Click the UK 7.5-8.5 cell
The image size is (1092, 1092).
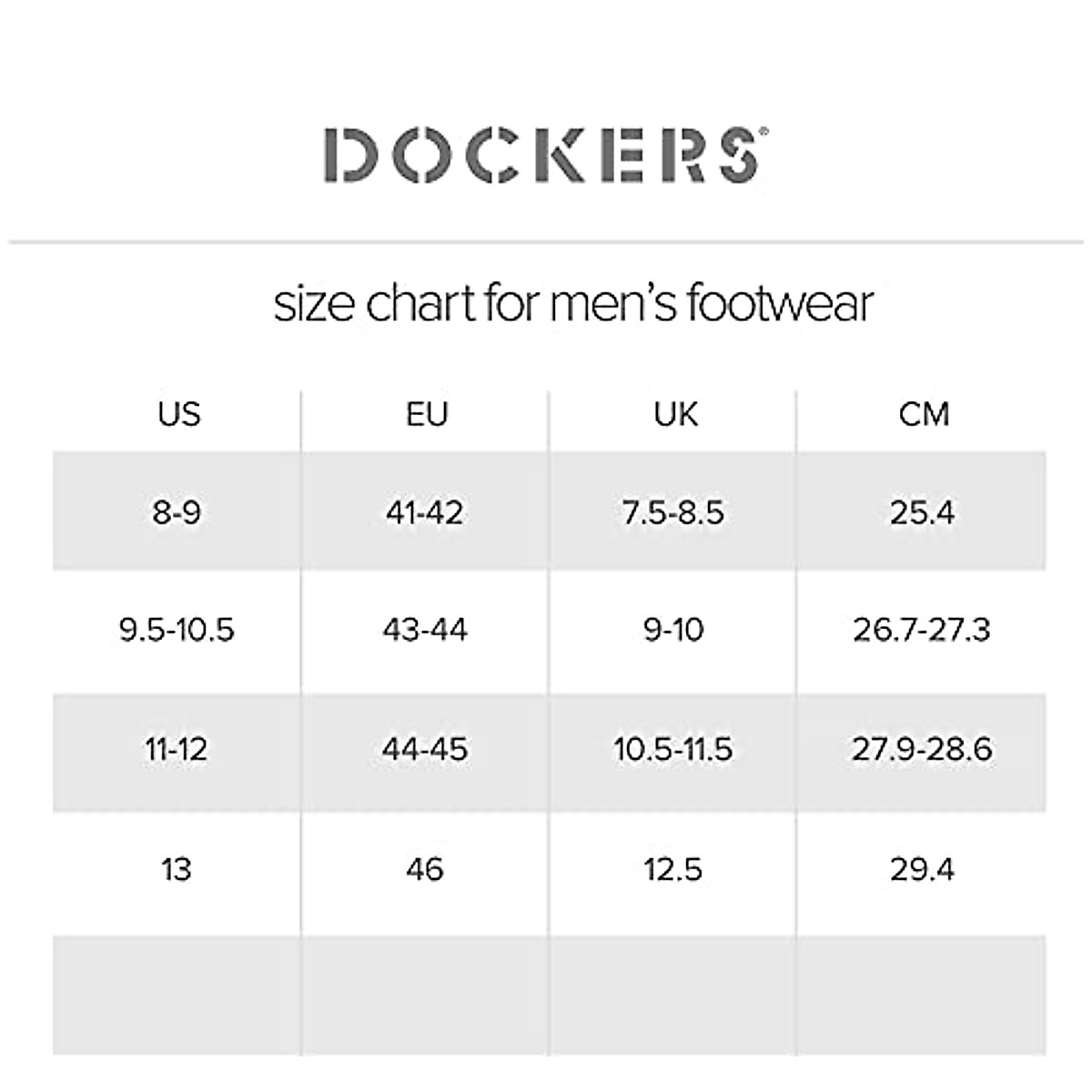tap(673, 512)
